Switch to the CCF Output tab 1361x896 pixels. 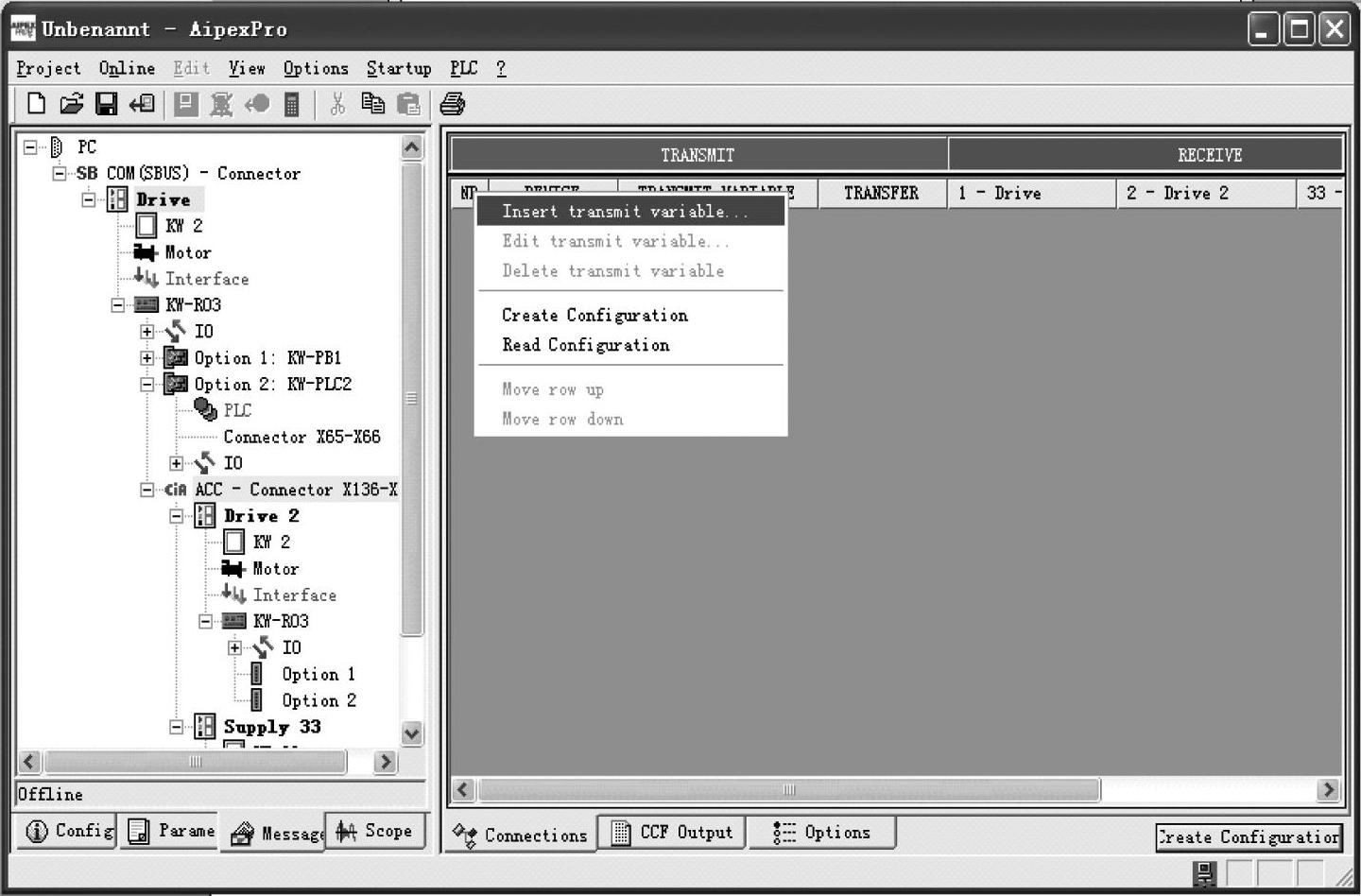672,833
